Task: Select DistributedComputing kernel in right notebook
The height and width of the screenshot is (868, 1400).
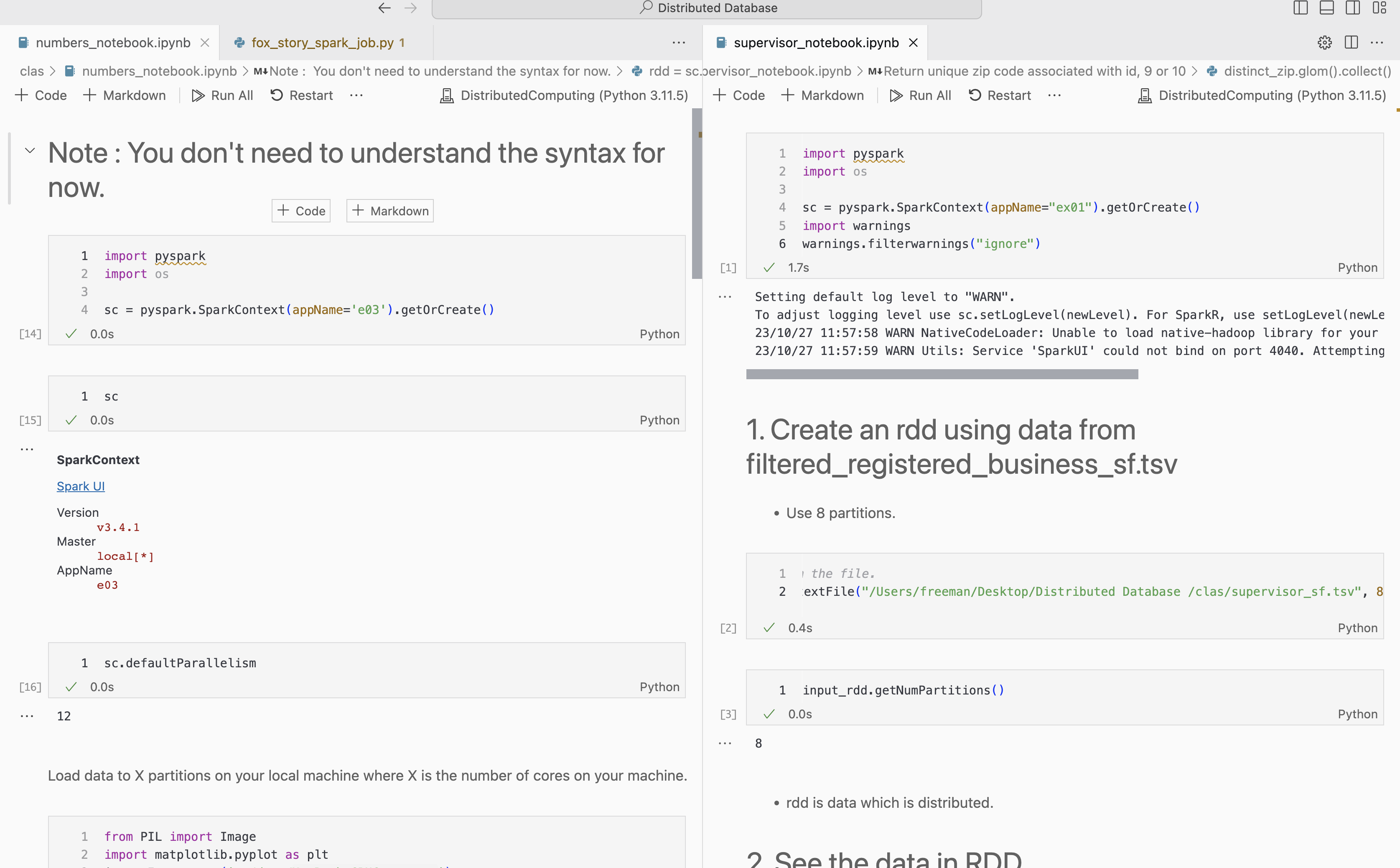Action: [x=1262, y=95]
